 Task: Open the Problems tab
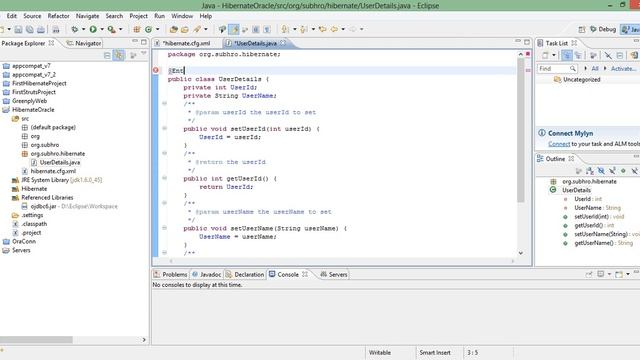coord(171,274)
